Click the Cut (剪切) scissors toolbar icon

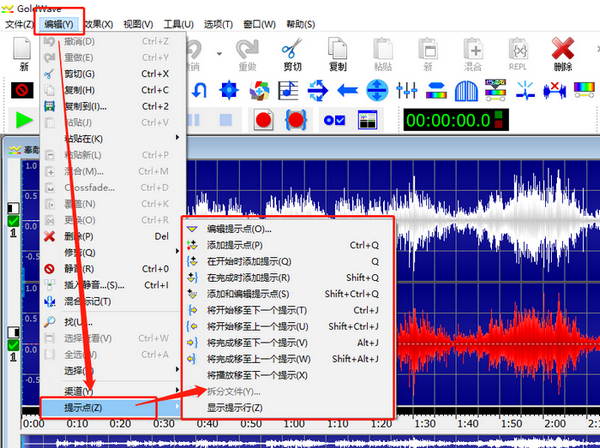point(291,50)
